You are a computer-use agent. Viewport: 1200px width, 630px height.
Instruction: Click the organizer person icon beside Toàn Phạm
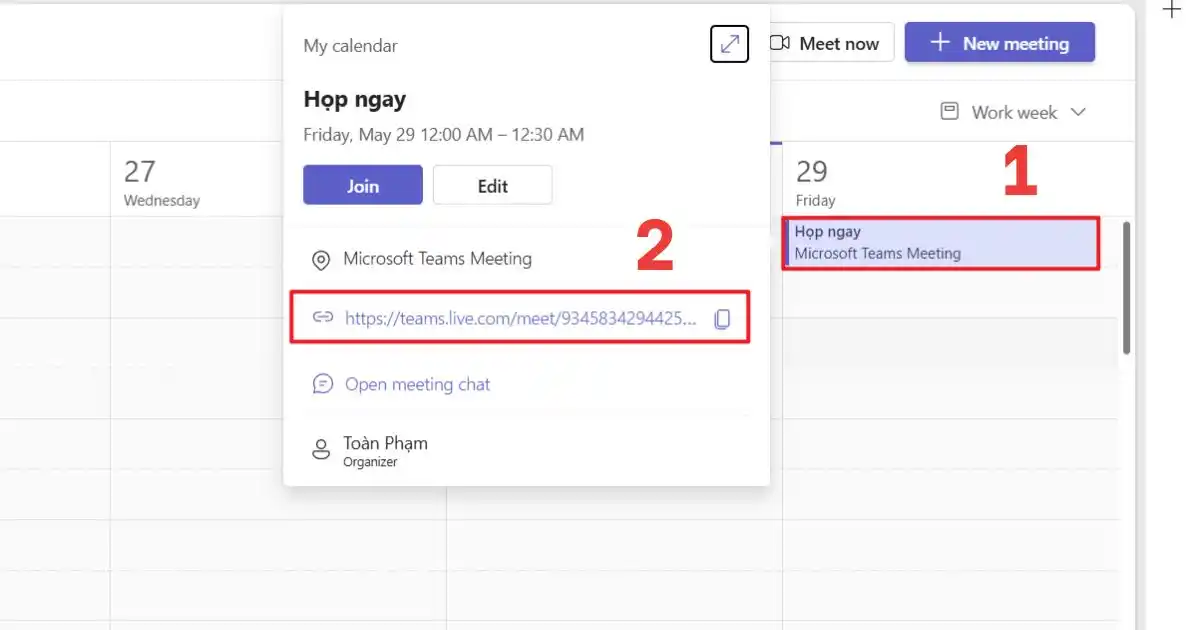(x=321, y=449)
